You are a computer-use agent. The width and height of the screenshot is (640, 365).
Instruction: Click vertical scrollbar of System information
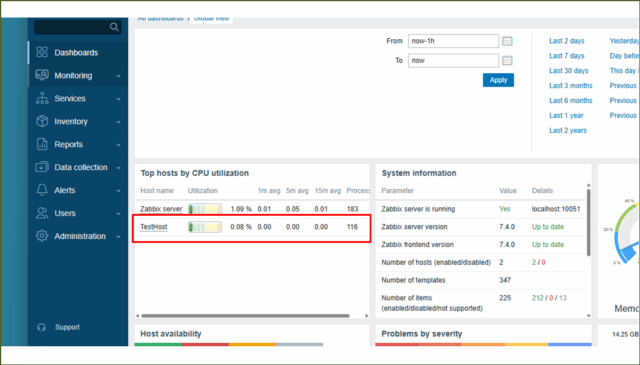click(x=589, y=223)
